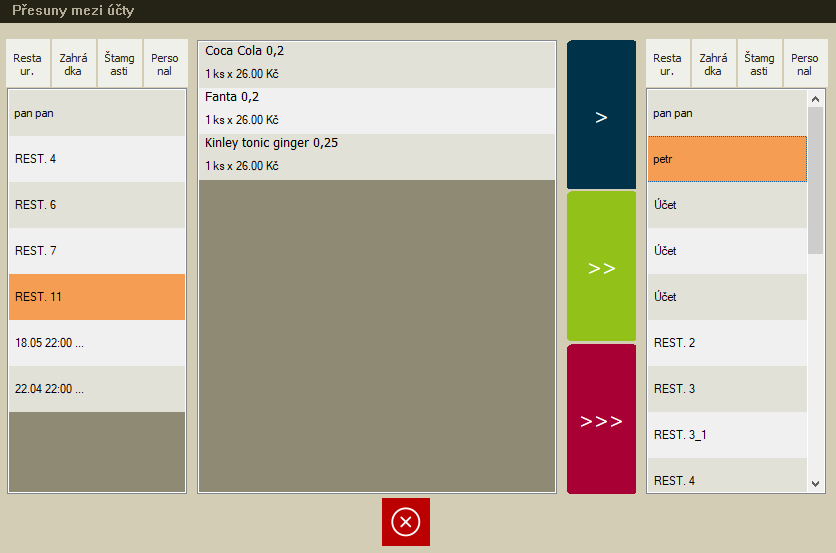Open the left Restaur. tab
The width and height of the screenshot is (836, 553).
tap(28, 65)
